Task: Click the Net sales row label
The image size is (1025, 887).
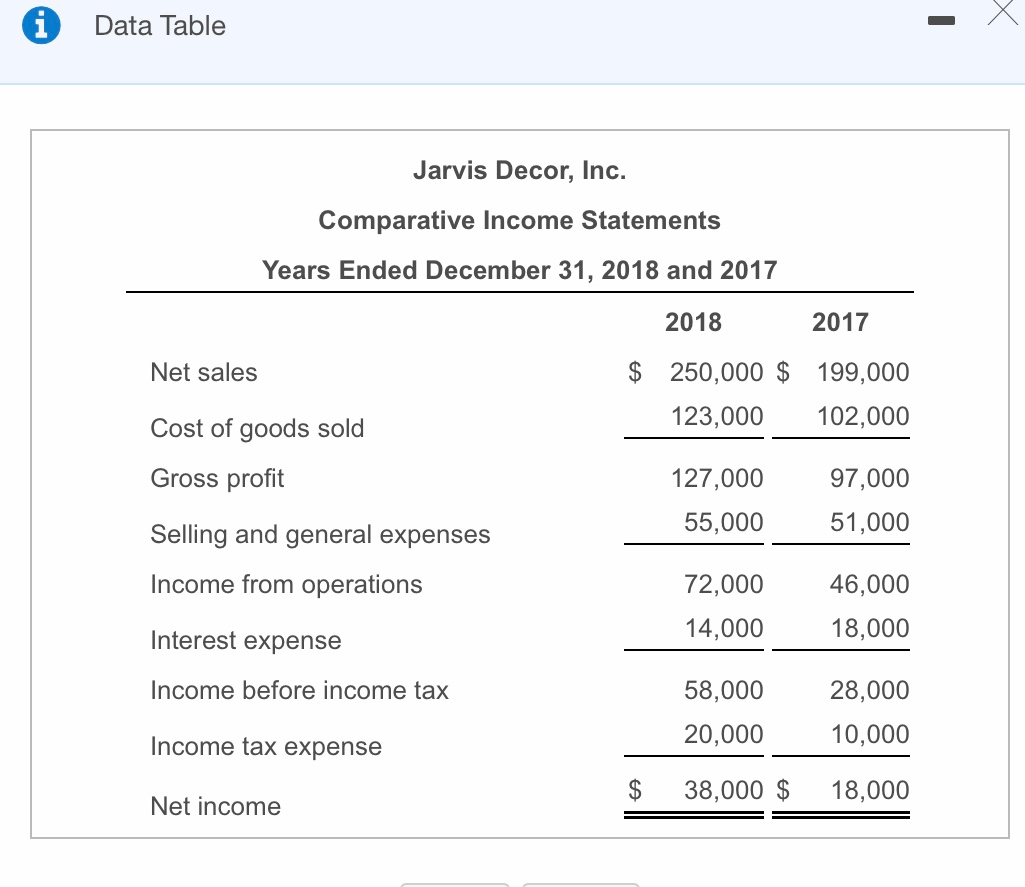Action: (x=204, y=372)
